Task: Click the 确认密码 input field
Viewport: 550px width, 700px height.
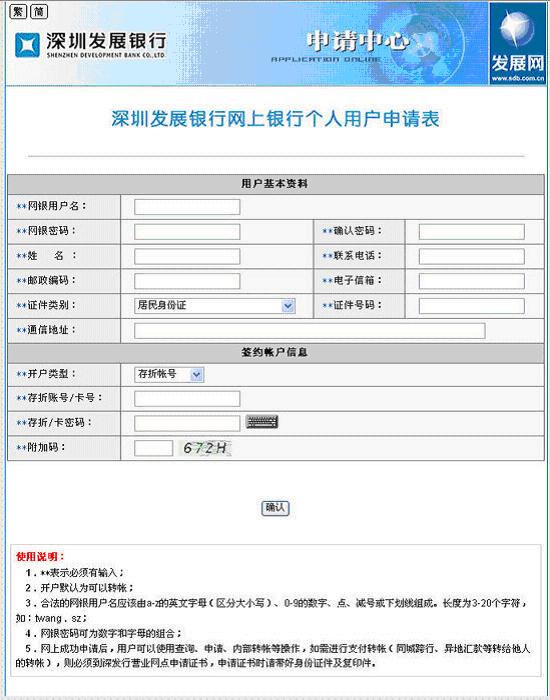Action: (x=471, y=232)
